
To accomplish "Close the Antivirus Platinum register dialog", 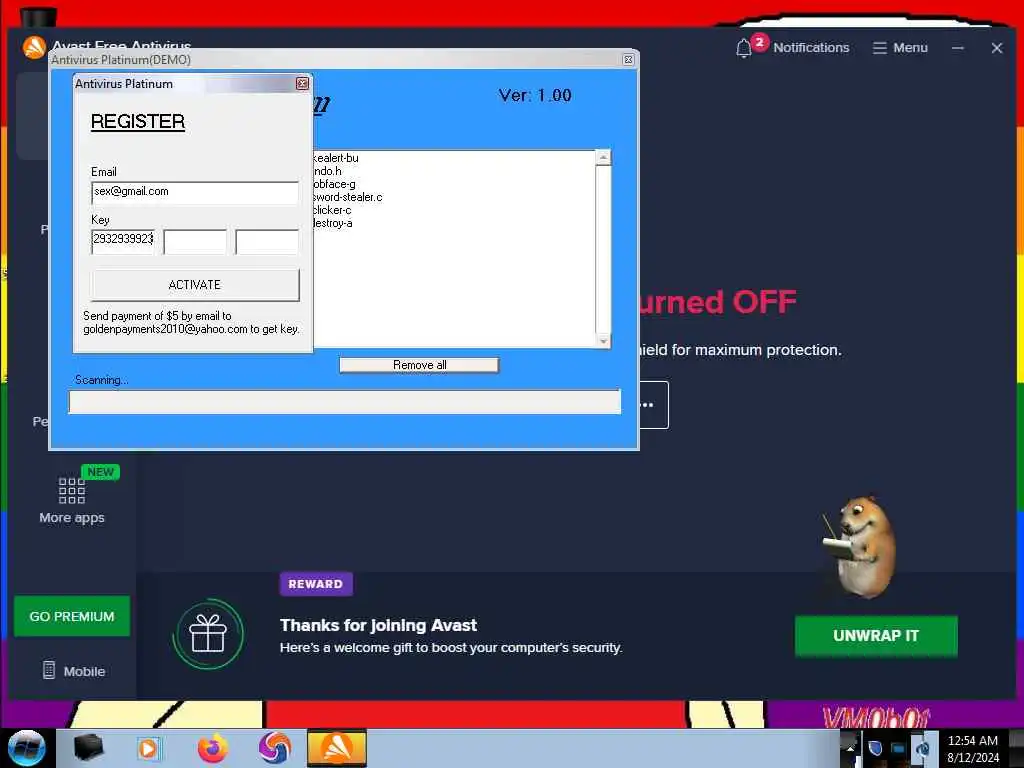I will [302, 84].
